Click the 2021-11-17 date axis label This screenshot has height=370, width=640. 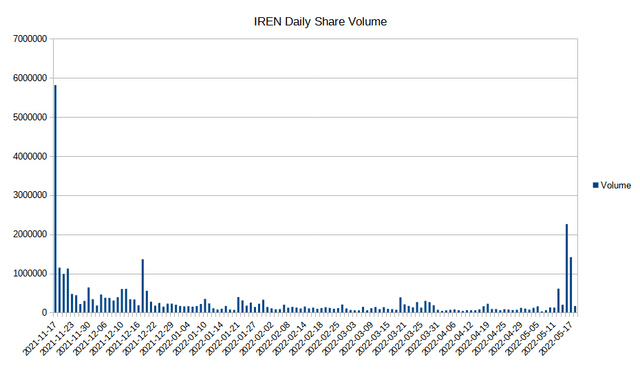point(39,338)
